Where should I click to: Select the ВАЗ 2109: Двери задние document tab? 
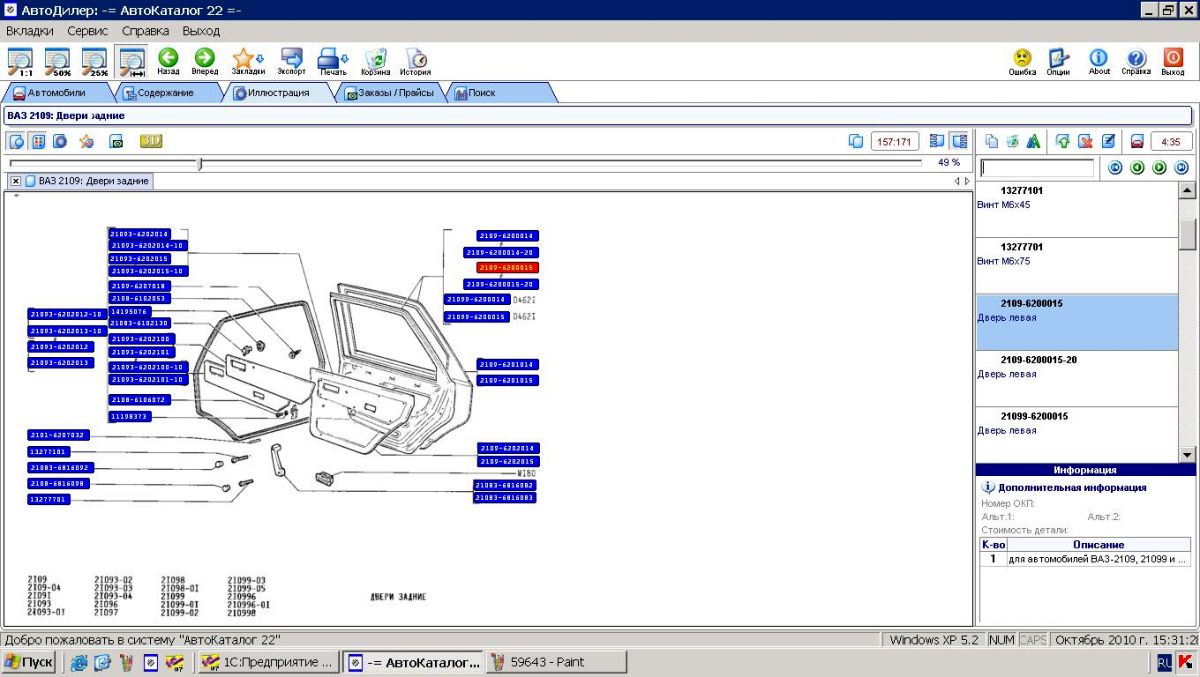pos(86,181)
